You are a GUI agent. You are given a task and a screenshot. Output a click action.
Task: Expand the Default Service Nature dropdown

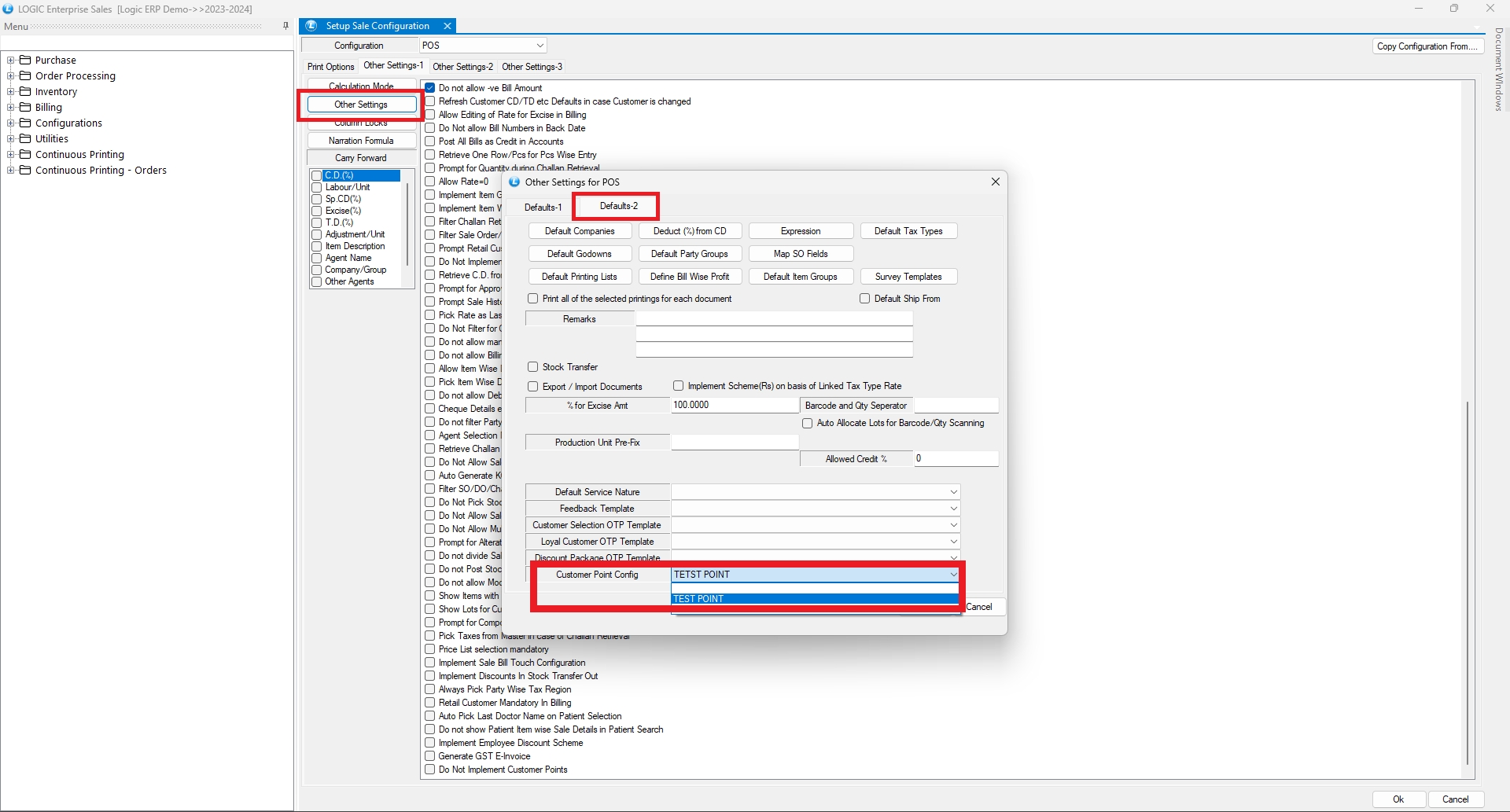[953, 492]
